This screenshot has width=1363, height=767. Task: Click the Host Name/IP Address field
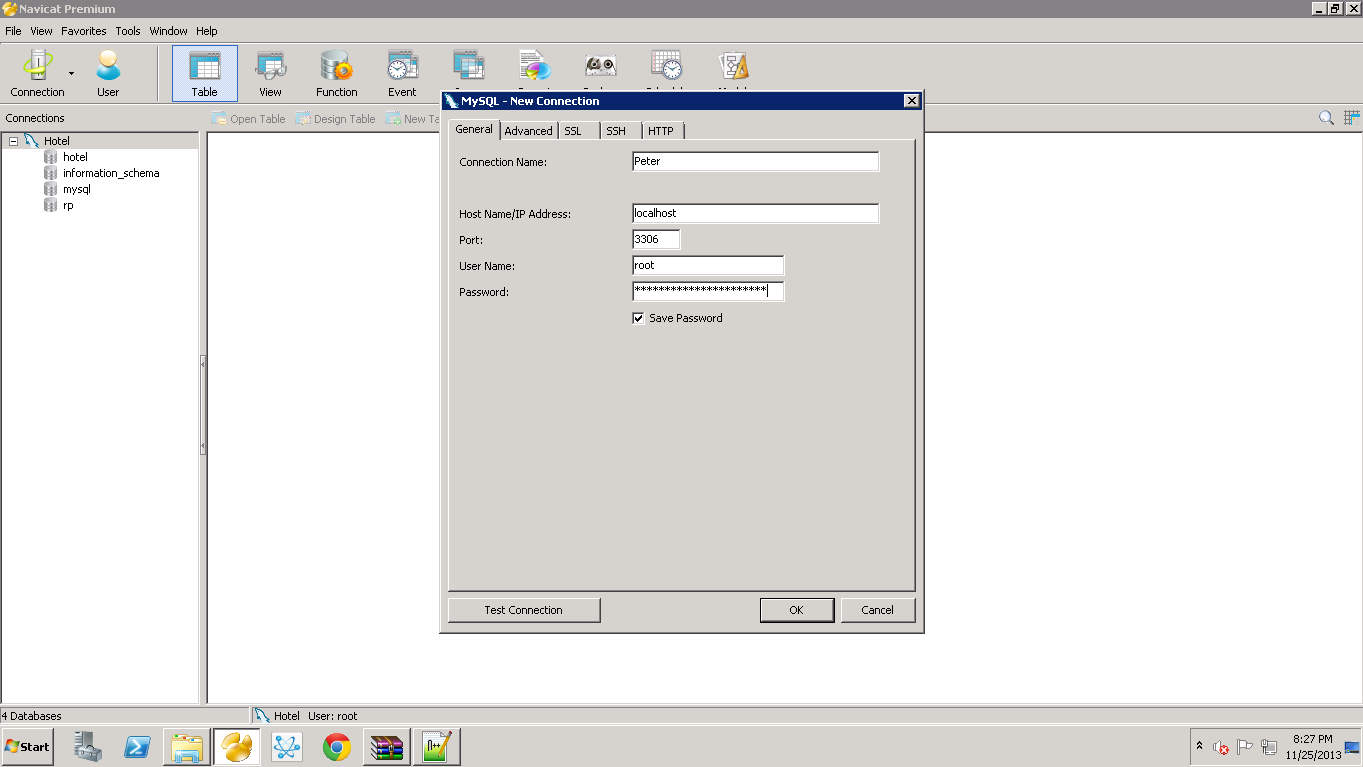756,213
